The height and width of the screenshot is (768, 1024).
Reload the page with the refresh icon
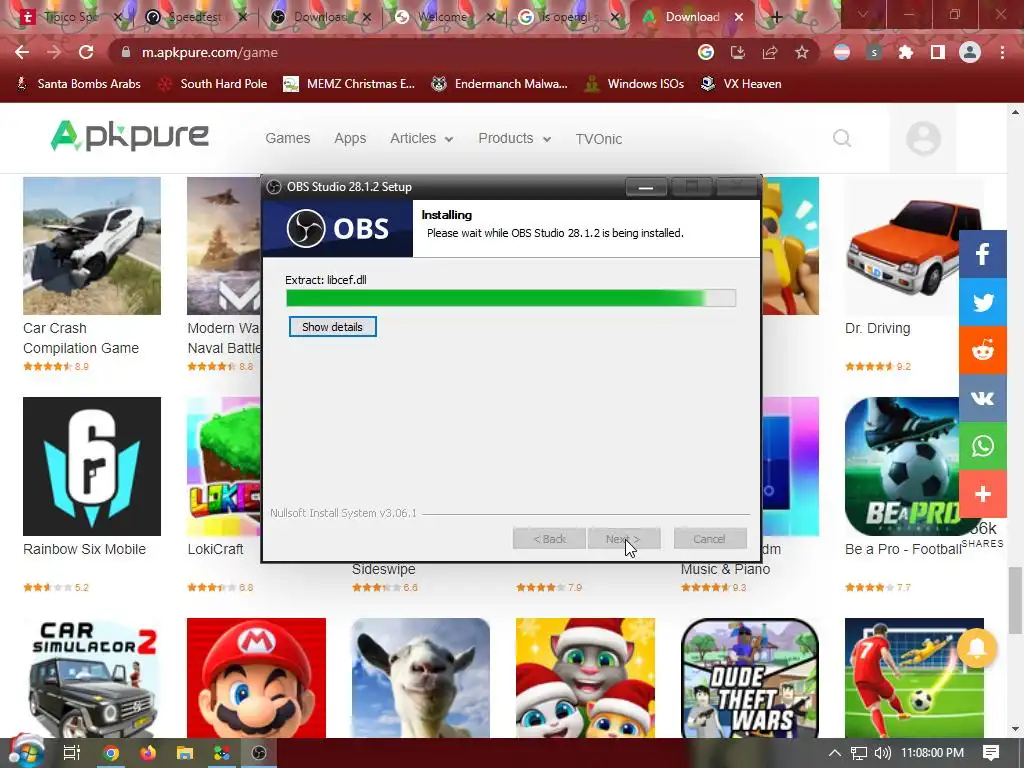pos(86,52)
